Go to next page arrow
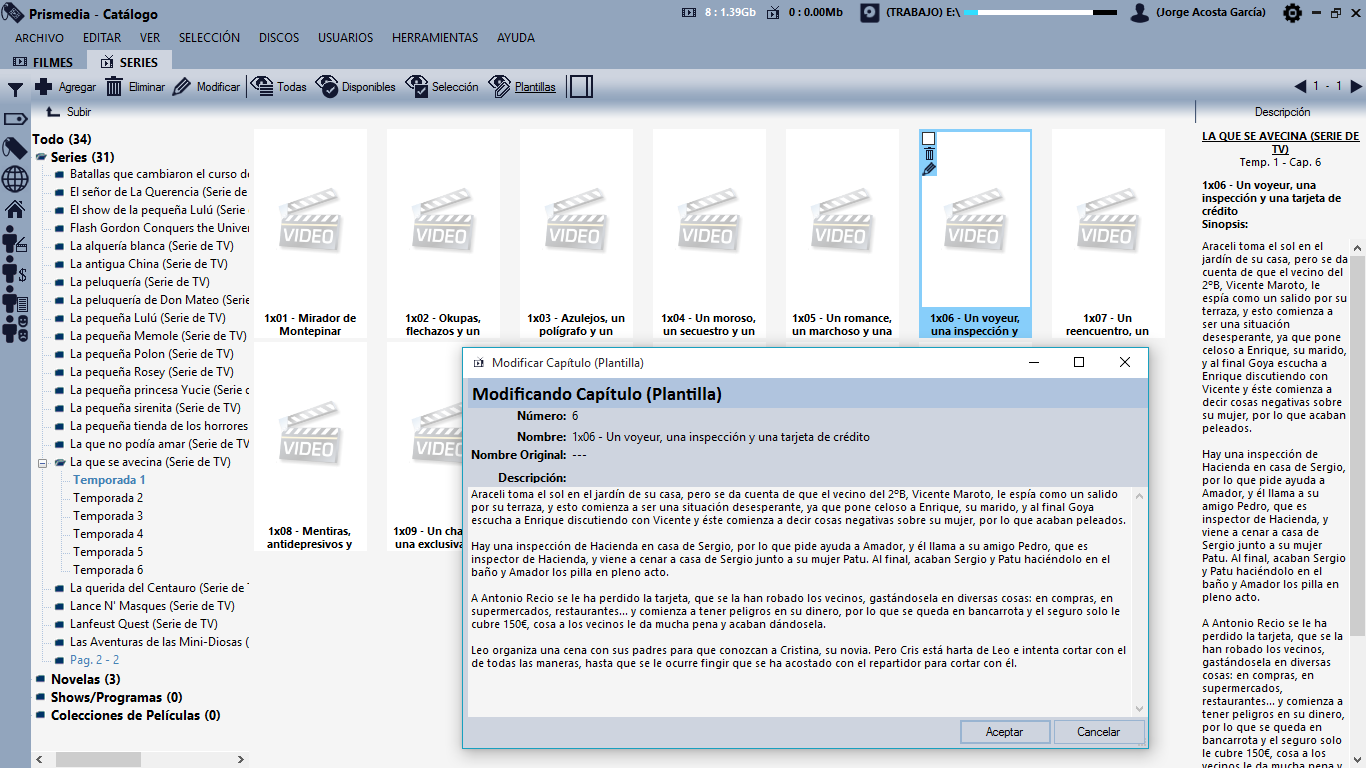 pos(1356,87)
